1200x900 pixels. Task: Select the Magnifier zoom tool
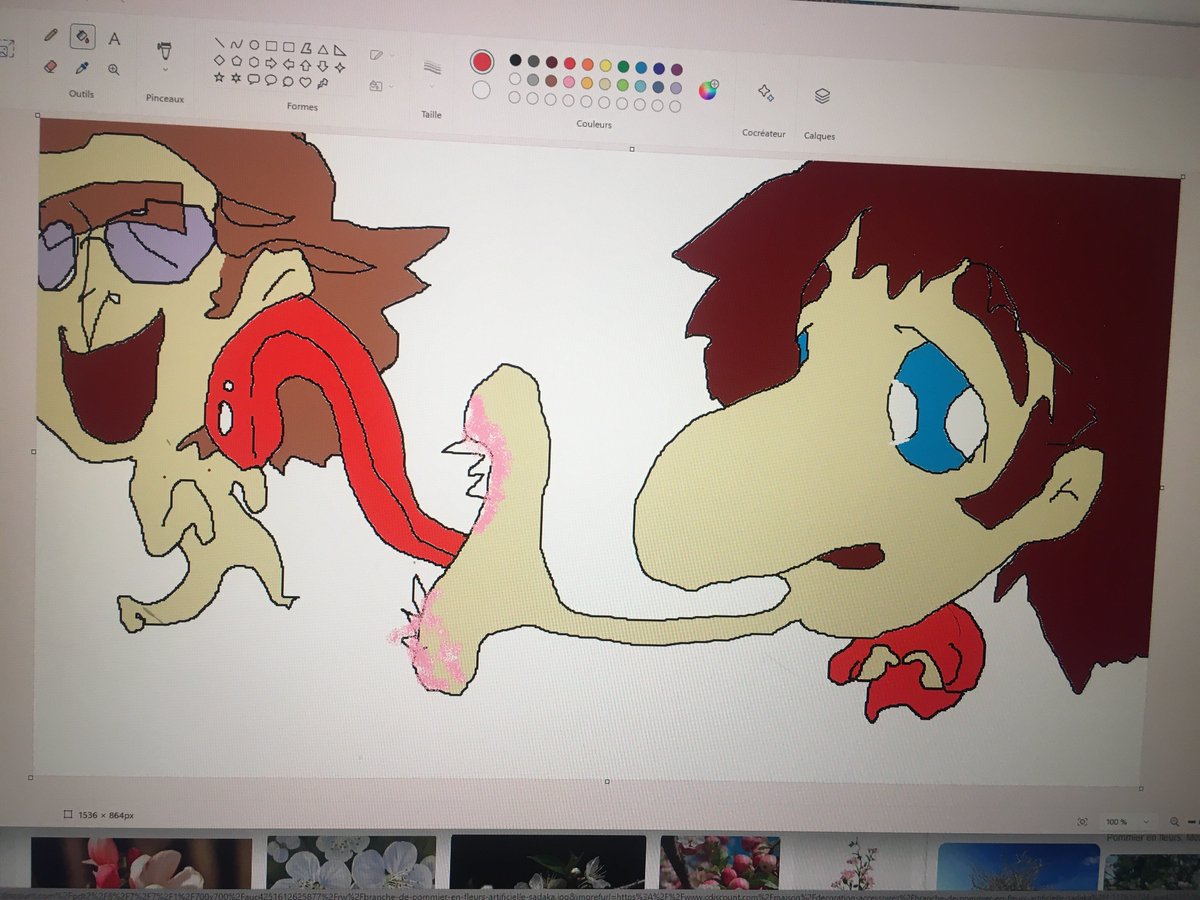point(114,69)
